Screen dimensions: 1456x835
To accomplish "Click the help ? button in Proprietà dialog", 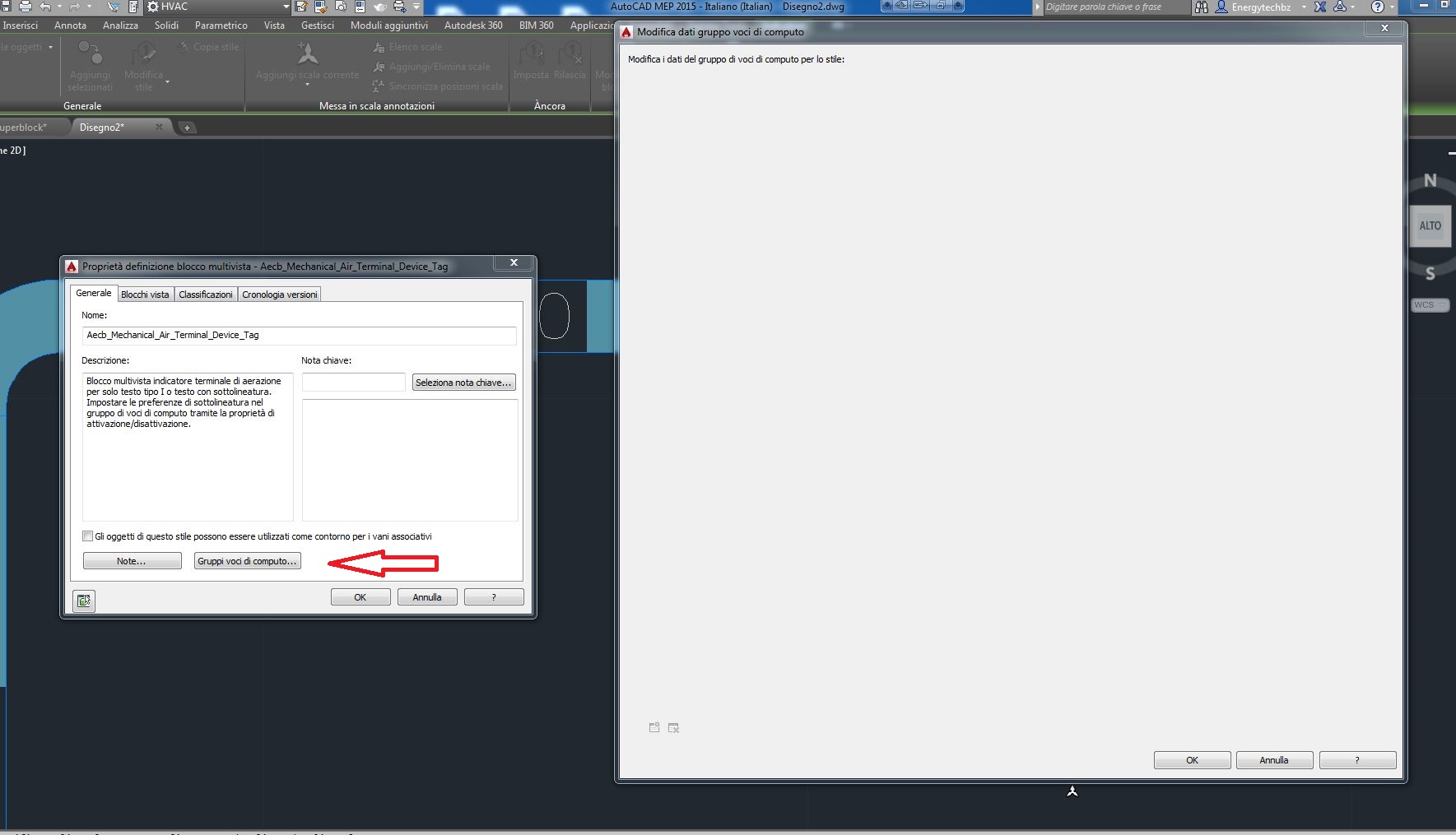I will pos(494,597).
